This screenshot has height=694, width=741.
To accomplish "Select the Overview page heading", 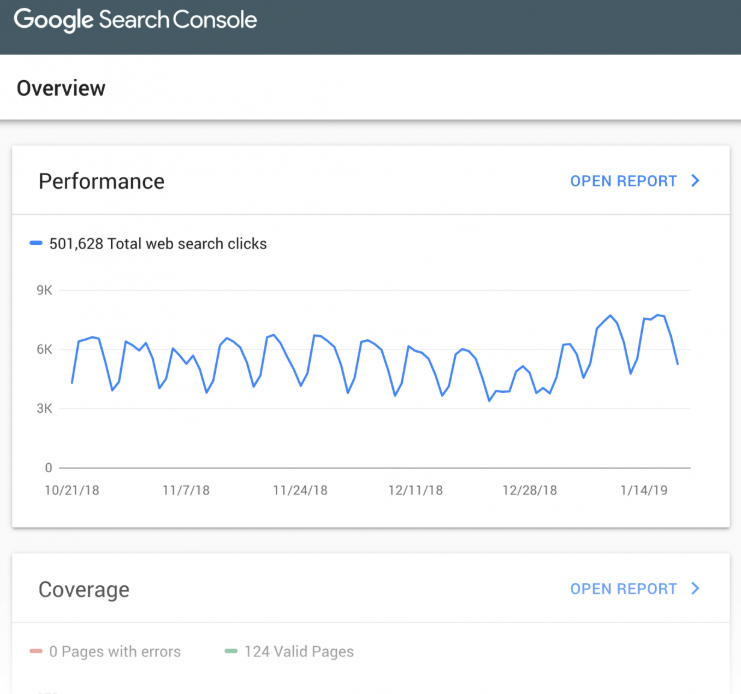I will pyautogui.click(x=61, y=88).
